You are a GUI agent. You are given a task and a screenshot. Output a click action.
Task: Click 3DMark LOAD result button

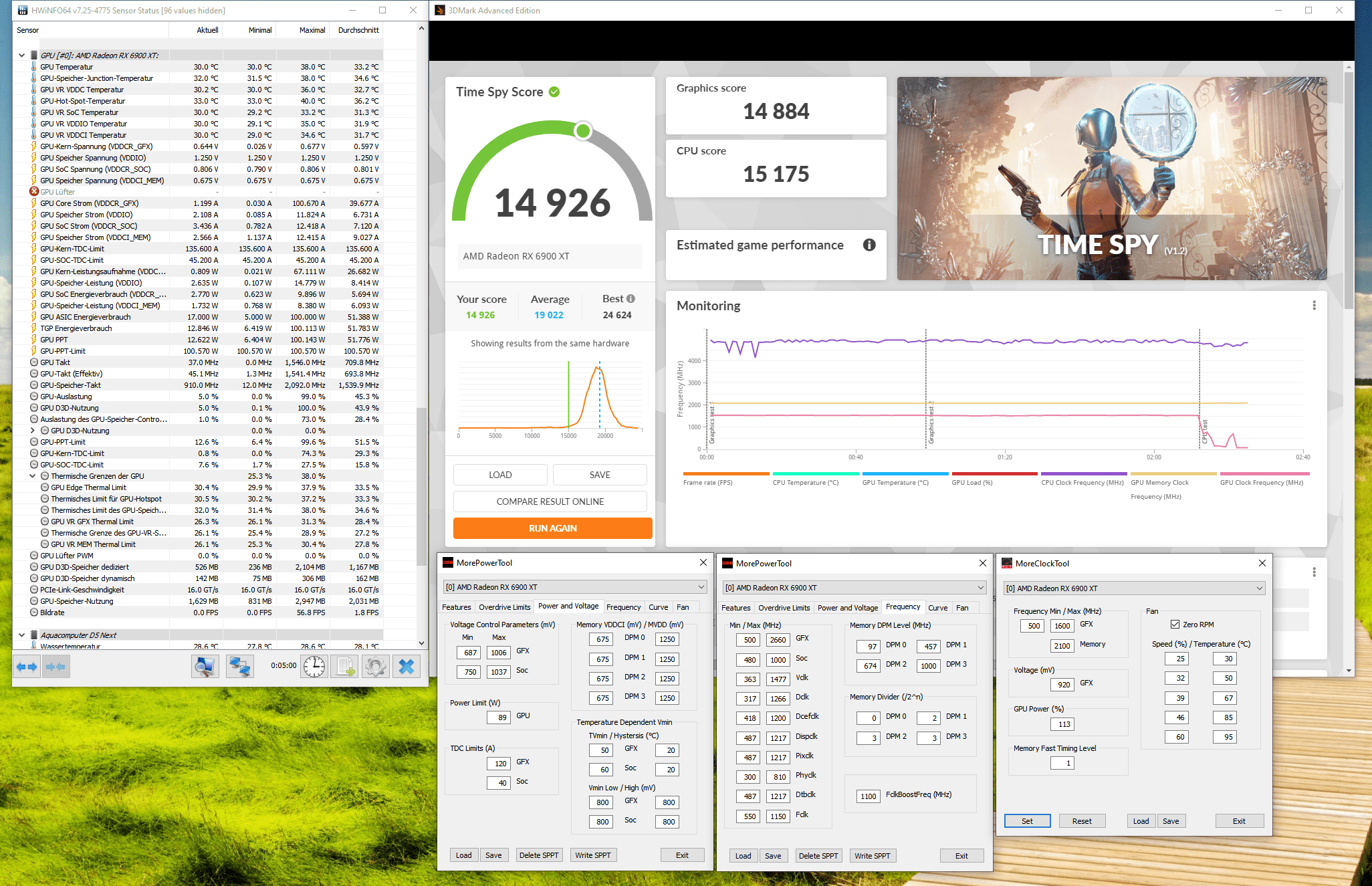pyautogui.click(x=500, y=475)
